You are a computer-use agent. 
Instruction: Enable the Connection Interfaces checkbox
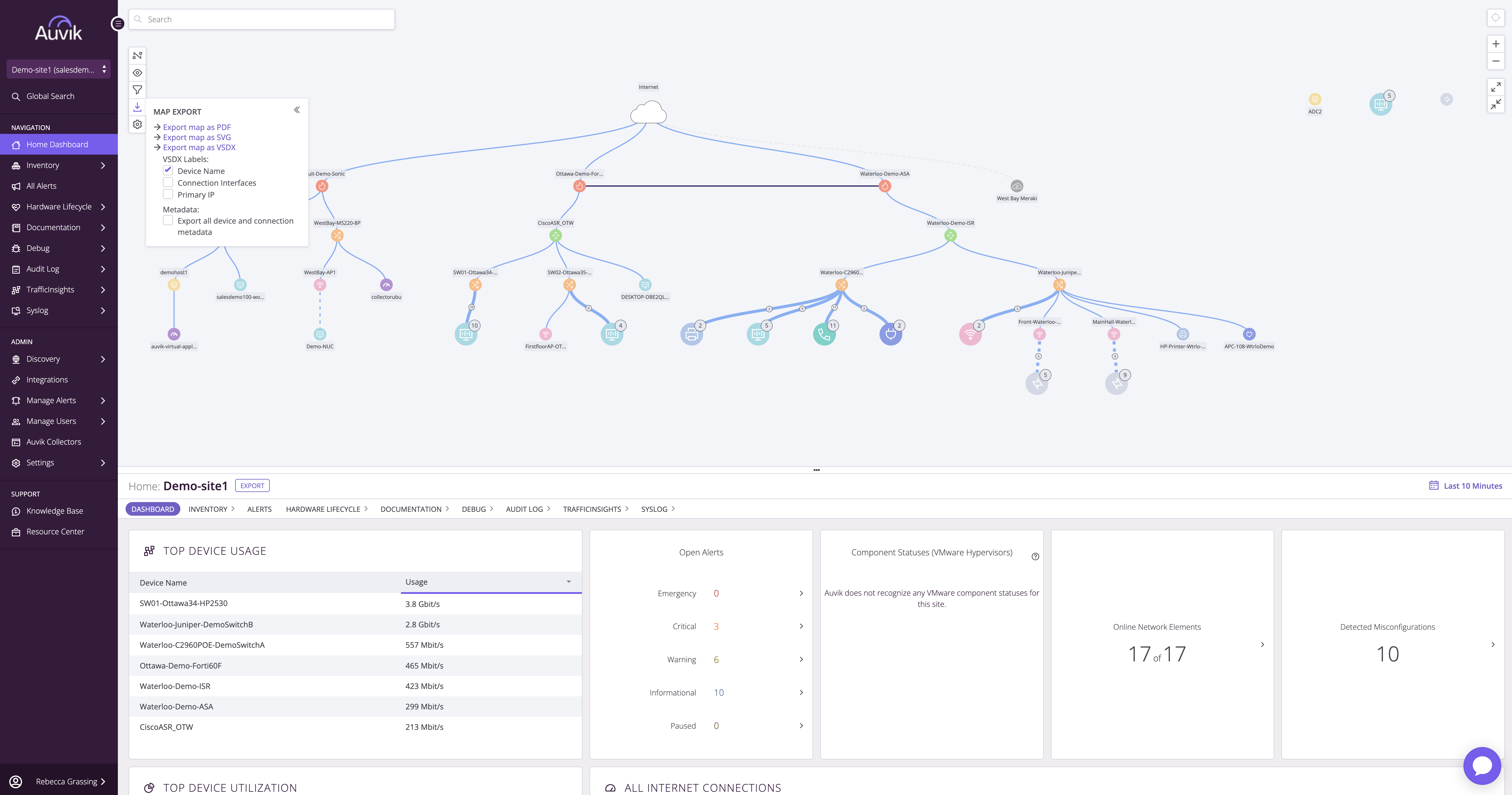pyautogui.click(x=168, y=182)
